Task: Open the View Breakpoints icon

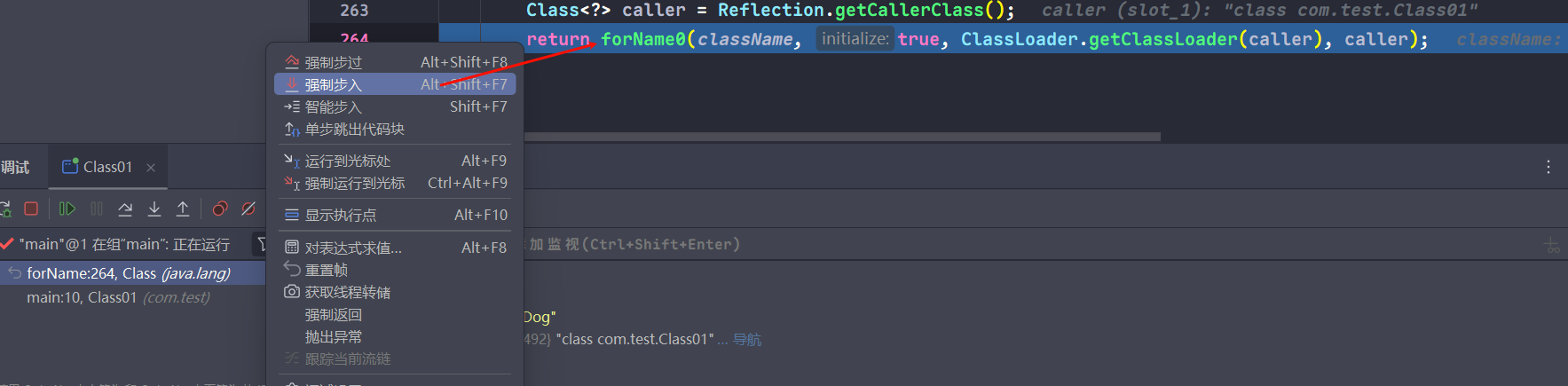Action: (x=220, y=209)
